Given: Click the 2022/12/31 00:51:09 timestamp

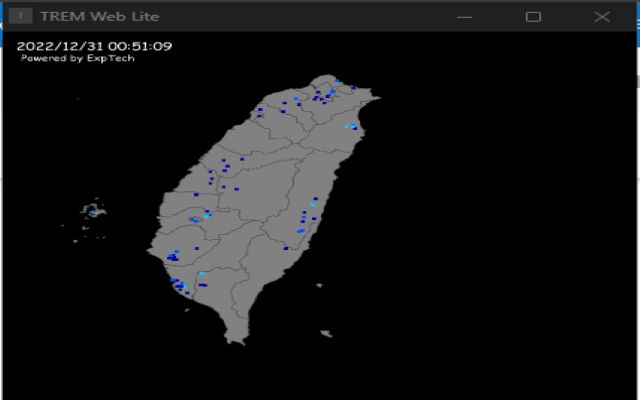Looking at the screenshot, I should pos(94,46).
